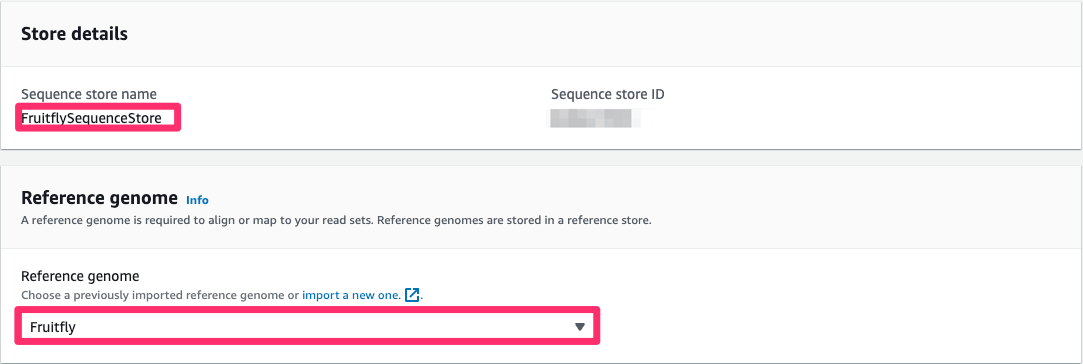Click the Sequence store ID label

click(608, 94)
